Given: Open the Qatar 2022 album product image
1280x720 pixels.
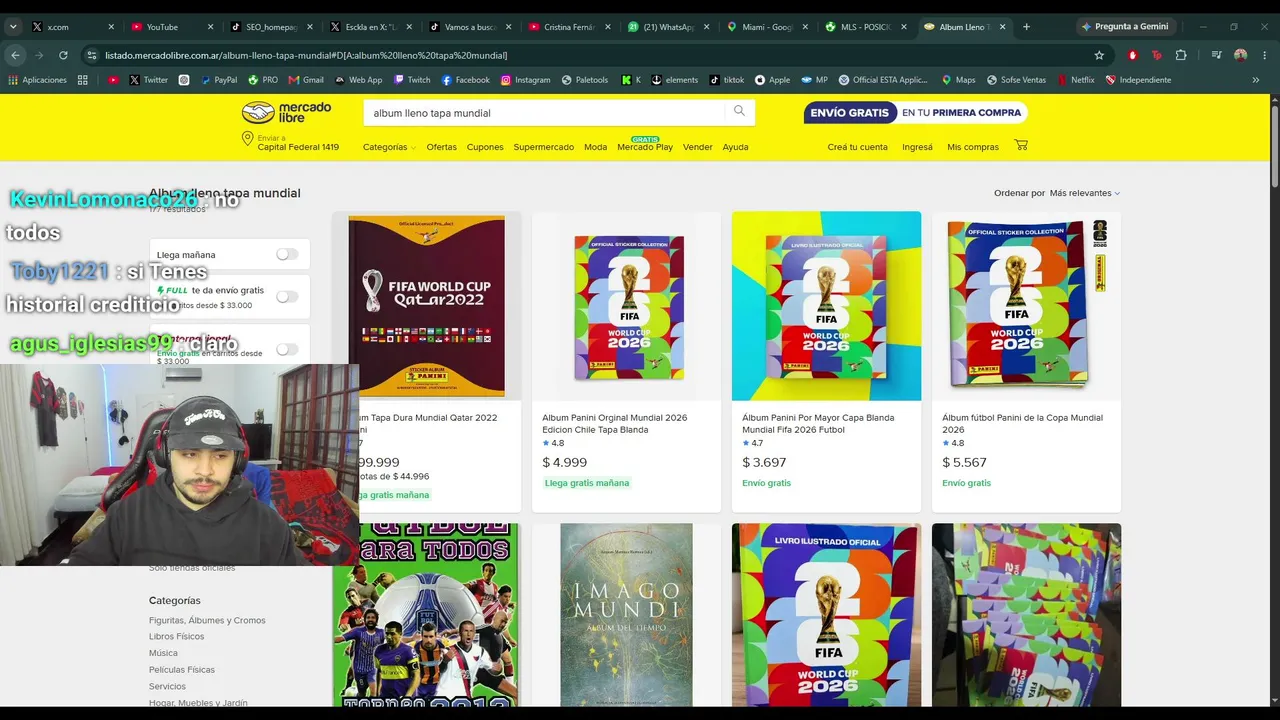Looking at the screenshot, I should [426, 306].
